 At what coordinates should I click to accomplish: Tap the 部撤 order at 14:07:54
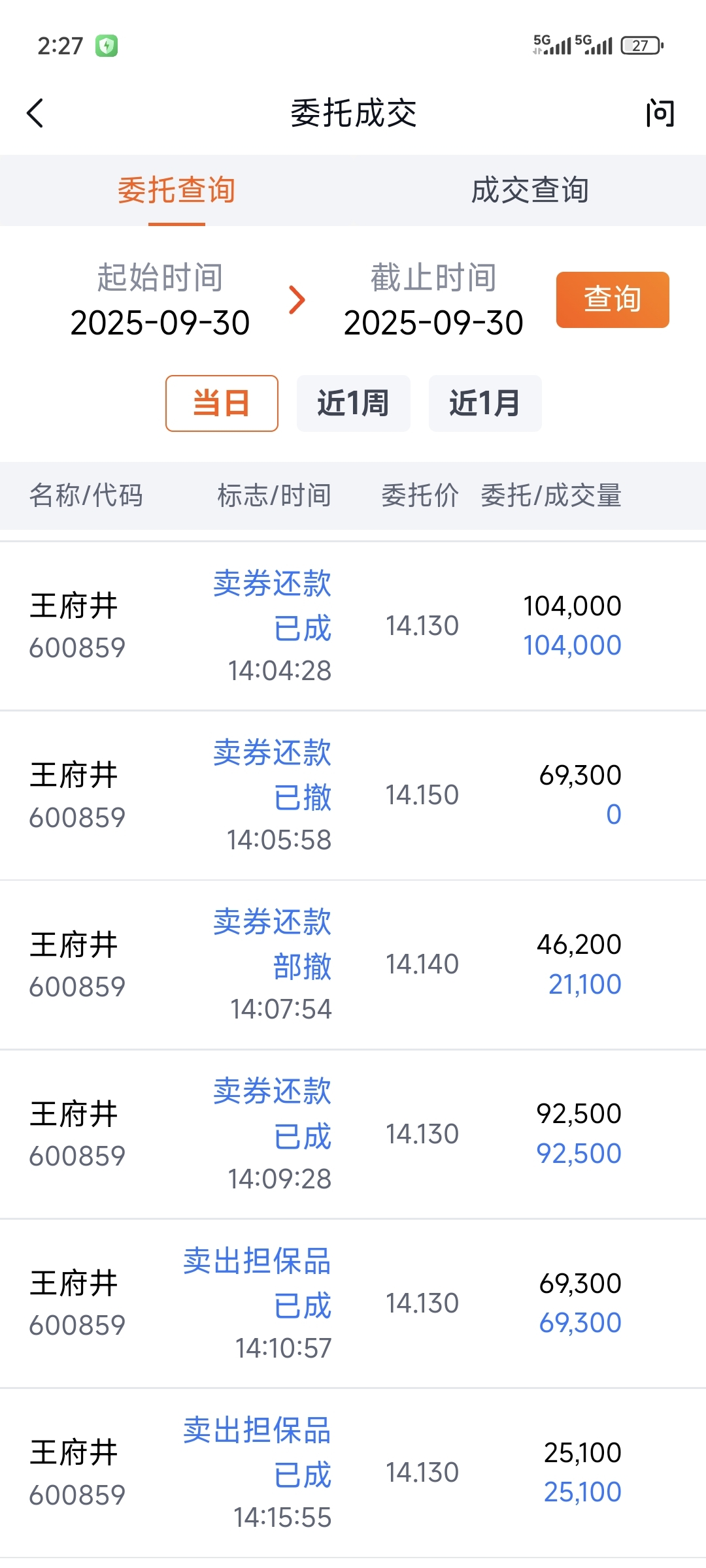coord(353,964)
